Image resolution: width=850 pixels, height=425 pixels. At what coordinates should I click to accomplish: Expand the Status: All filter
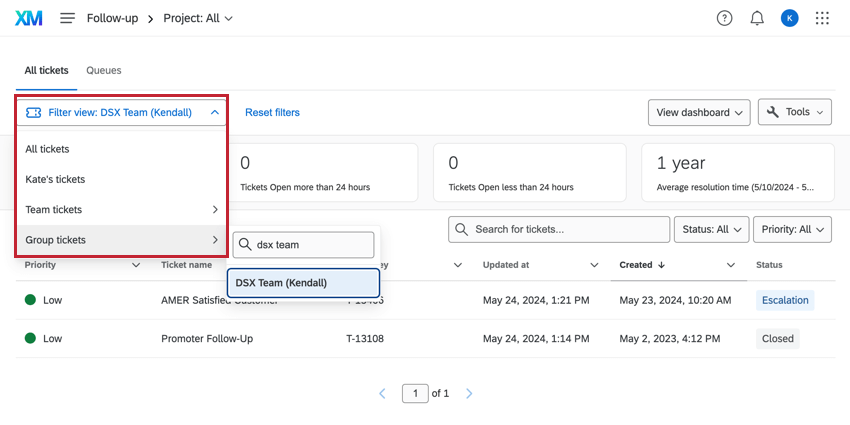point(711,230)
